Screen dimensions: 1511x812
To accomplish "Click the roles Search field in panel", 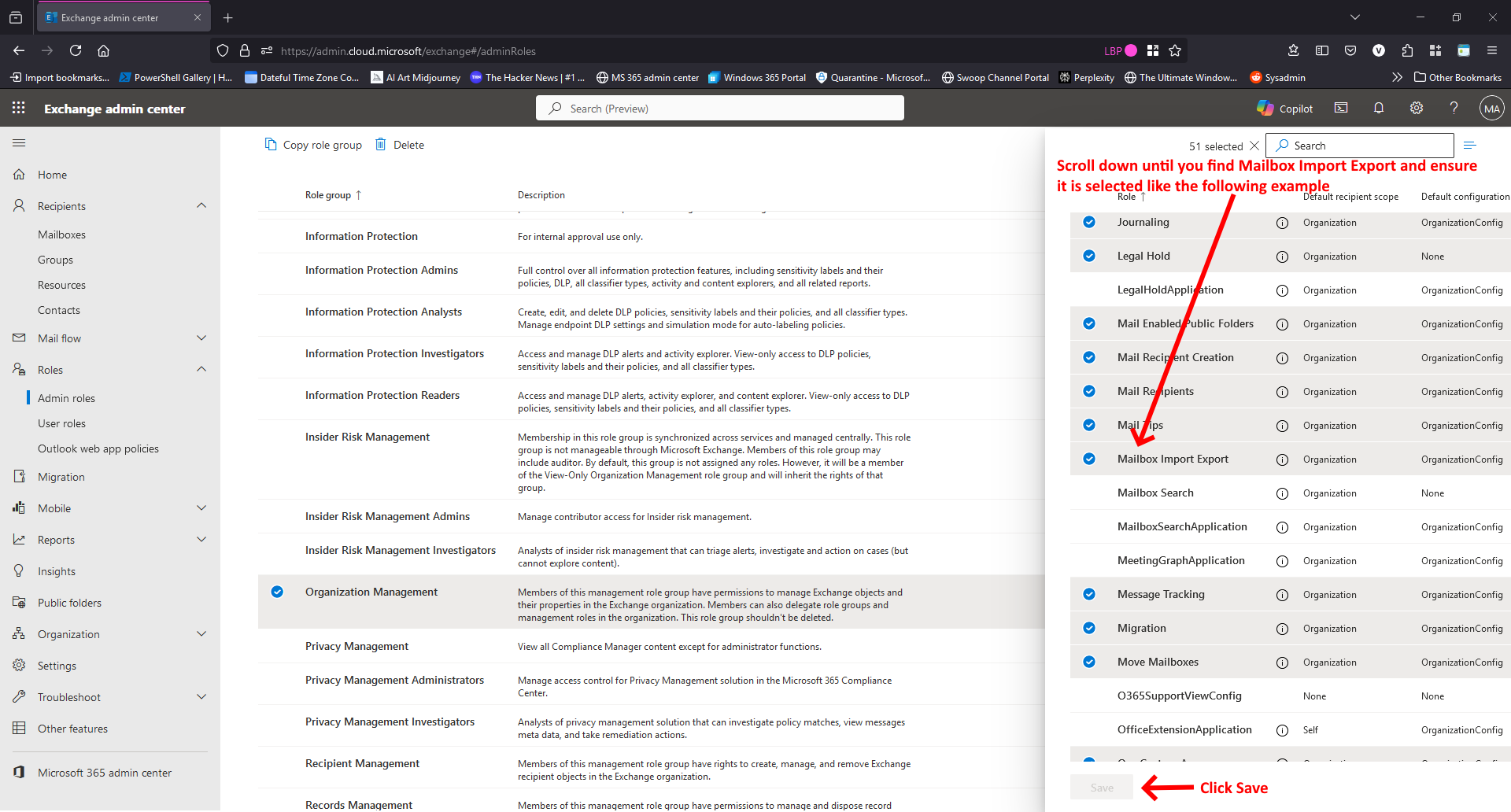I will click(1360, 146).
